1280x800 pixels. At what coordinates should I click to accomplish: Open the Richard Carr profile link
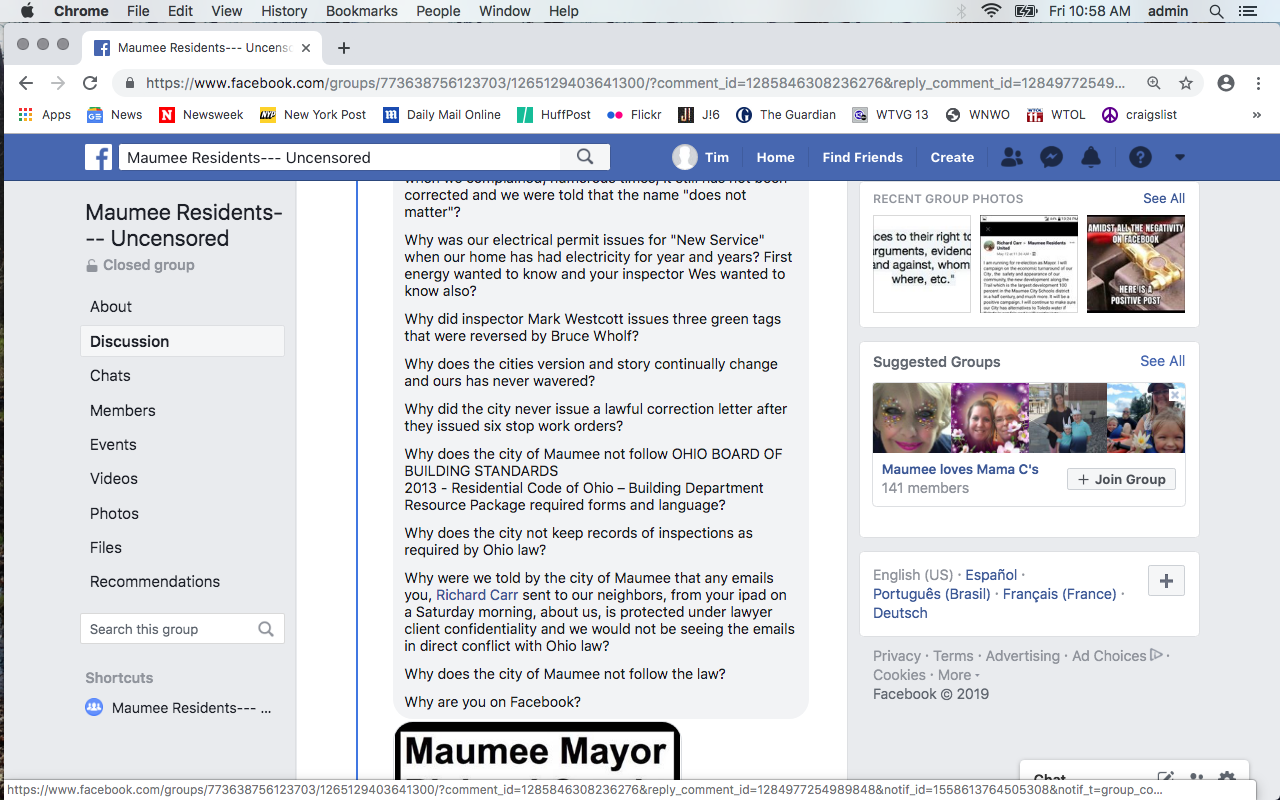point(477,595)
